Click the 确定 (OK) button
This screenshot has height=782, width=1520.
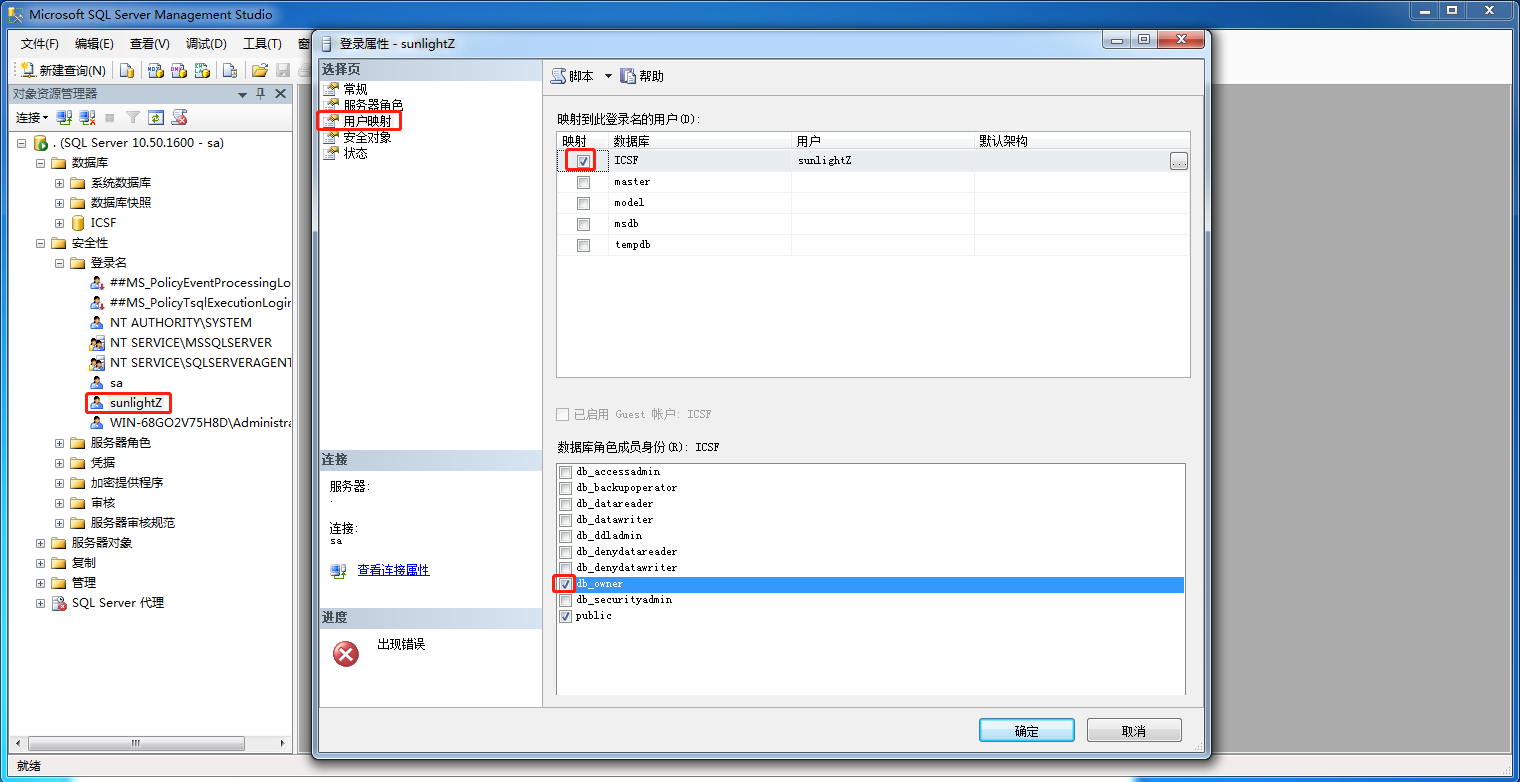tap(1027, 731)
